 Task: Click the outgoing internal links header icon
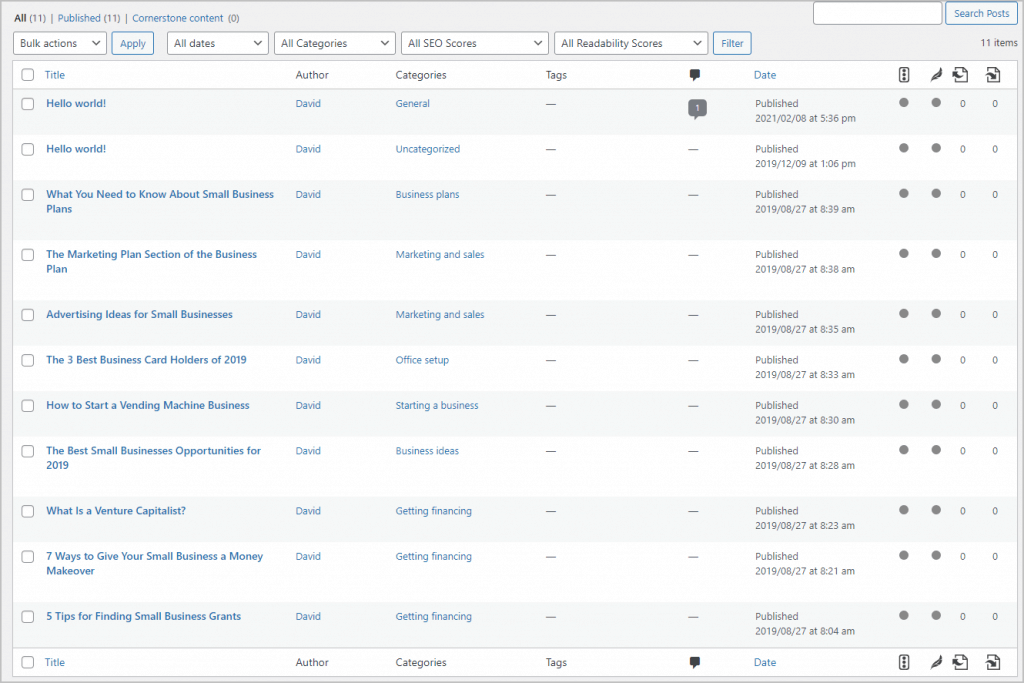click(961, 75)
